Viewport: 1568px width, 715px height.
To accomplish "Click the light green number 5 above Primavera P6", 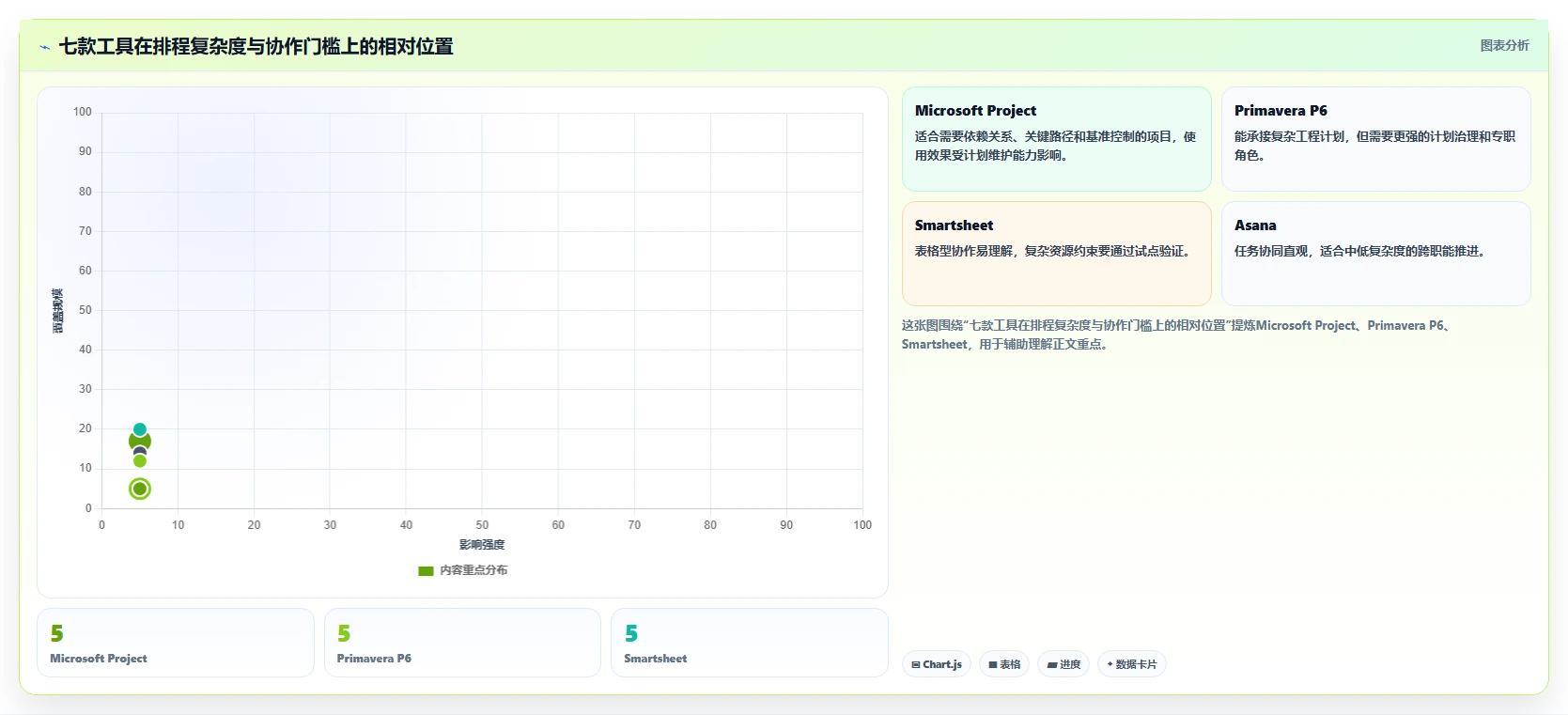I will 344,634.
